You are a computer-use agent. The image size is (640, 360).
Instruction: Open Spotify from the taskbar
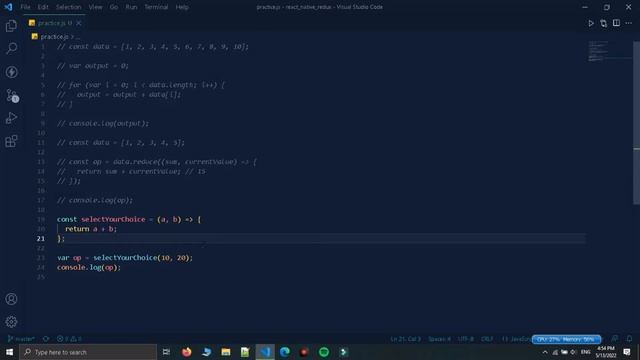324,352
